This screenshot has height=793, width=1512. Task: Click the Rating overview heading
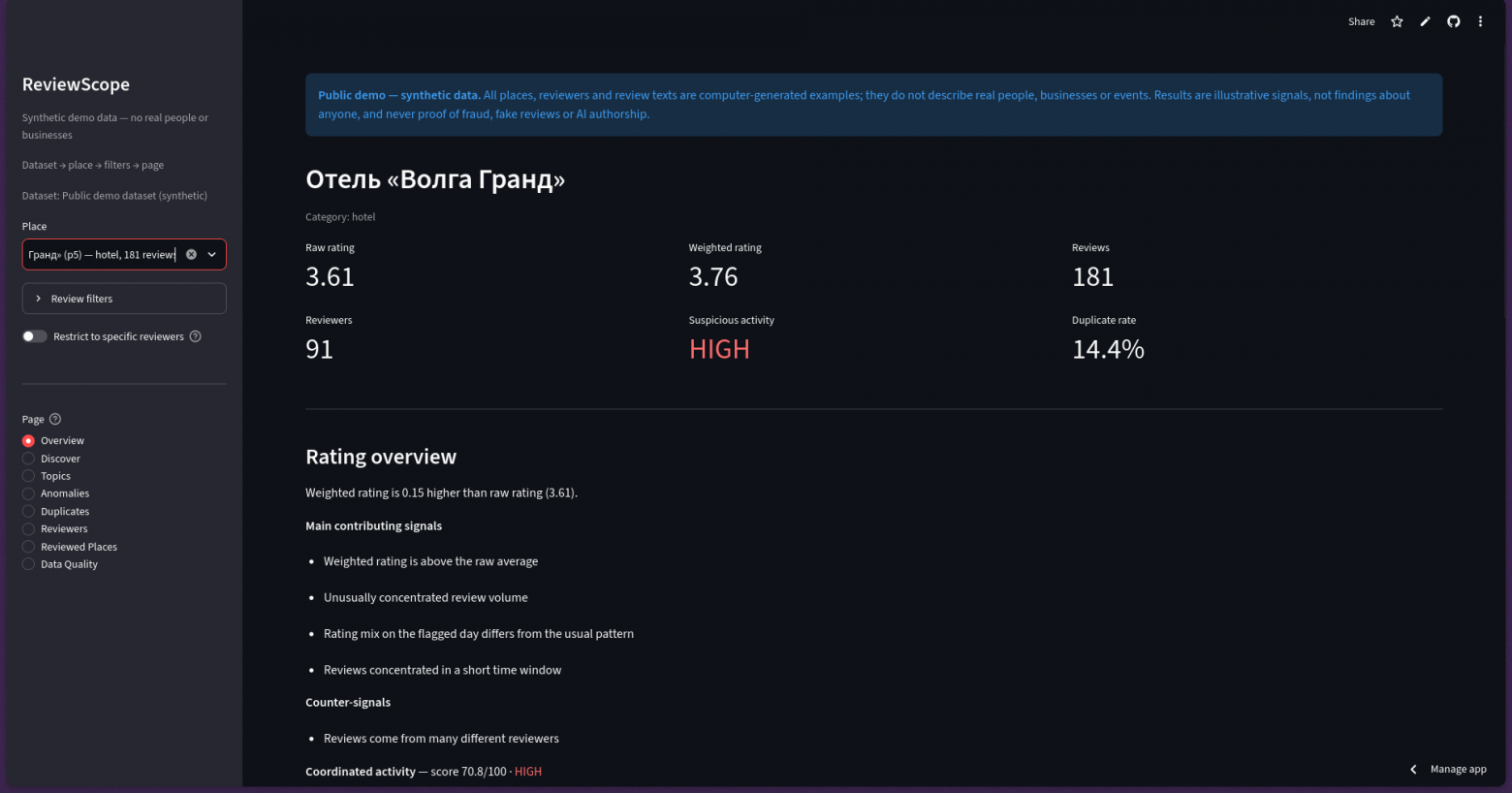click(x=381, y=457)
